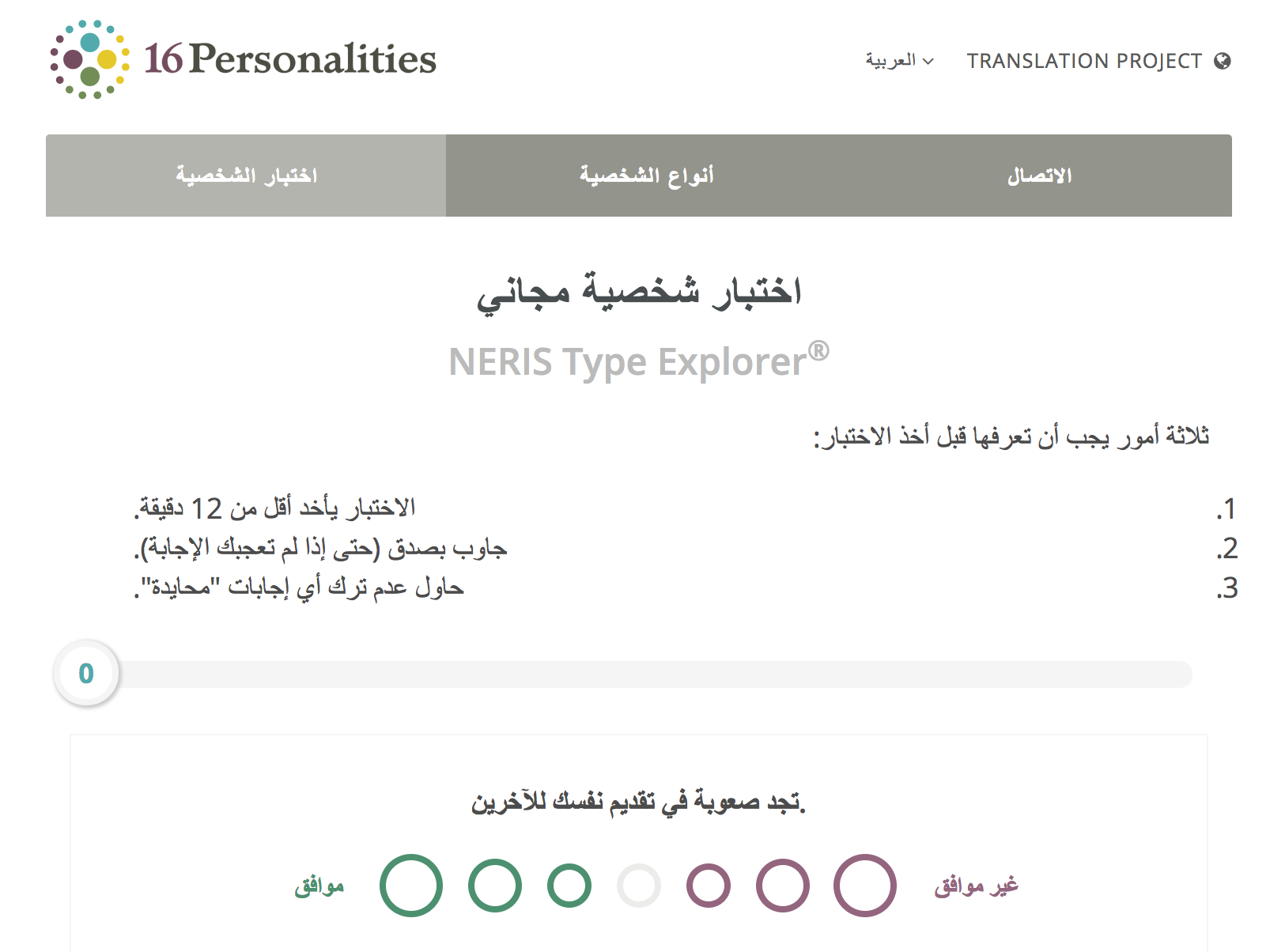The width and height of the screenshot is (1270, 952).
Task: Click the green موافق label
Action: [319, 886]
